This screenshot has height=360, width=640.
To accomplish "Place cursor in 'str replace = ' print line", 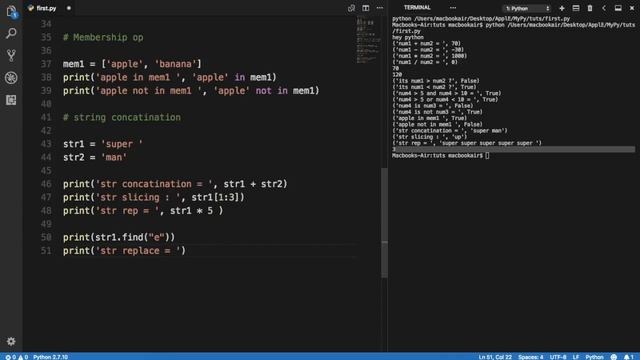I will (x=124, y=251).
